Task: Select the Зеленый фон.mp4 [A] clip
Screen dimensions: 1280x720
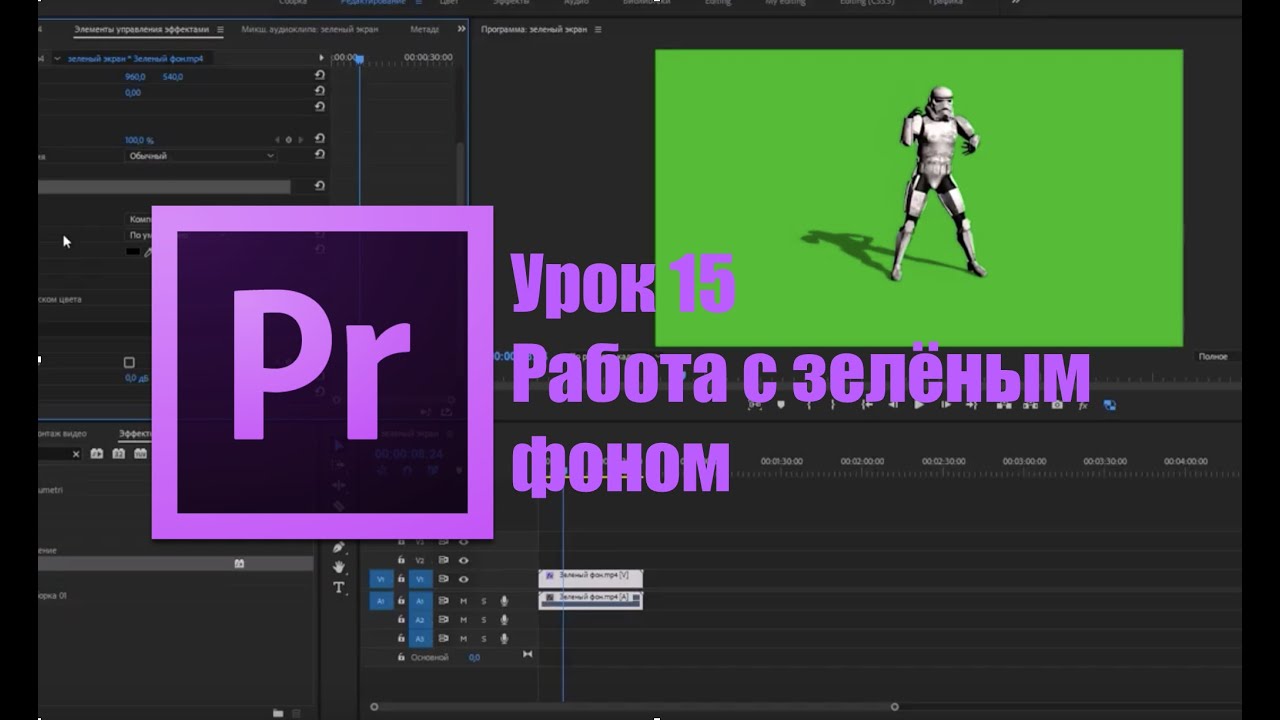Action: pos(590,599)
